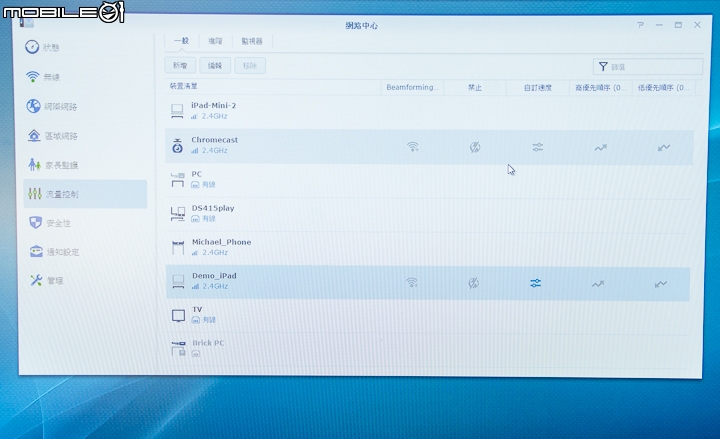This screenshot has width=720, height=439.
Task: Open custom speed settings for Demo_iPad
Action: (536, 283)
